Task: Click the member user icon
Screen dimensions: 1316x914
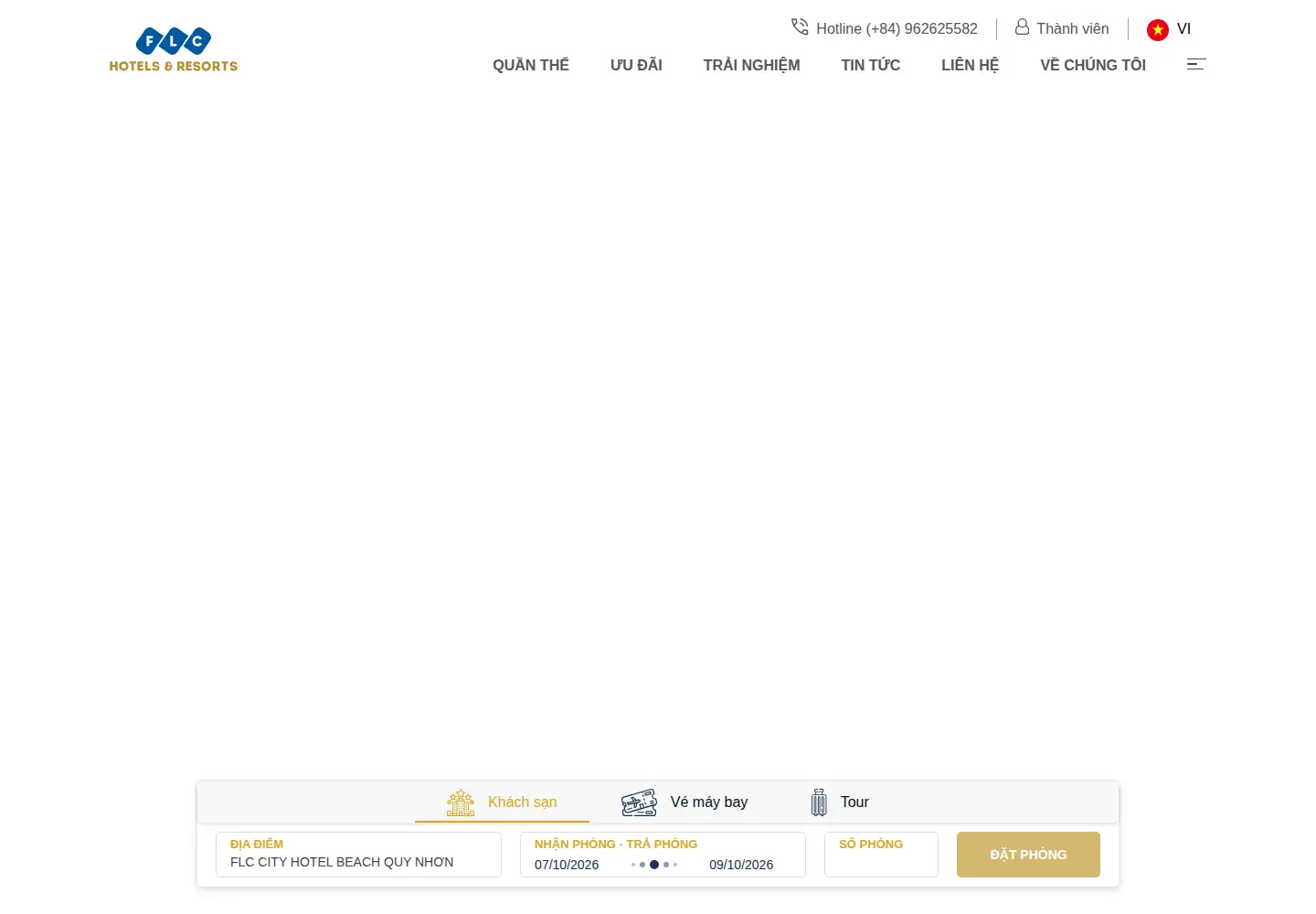Action: (1022, 27)
